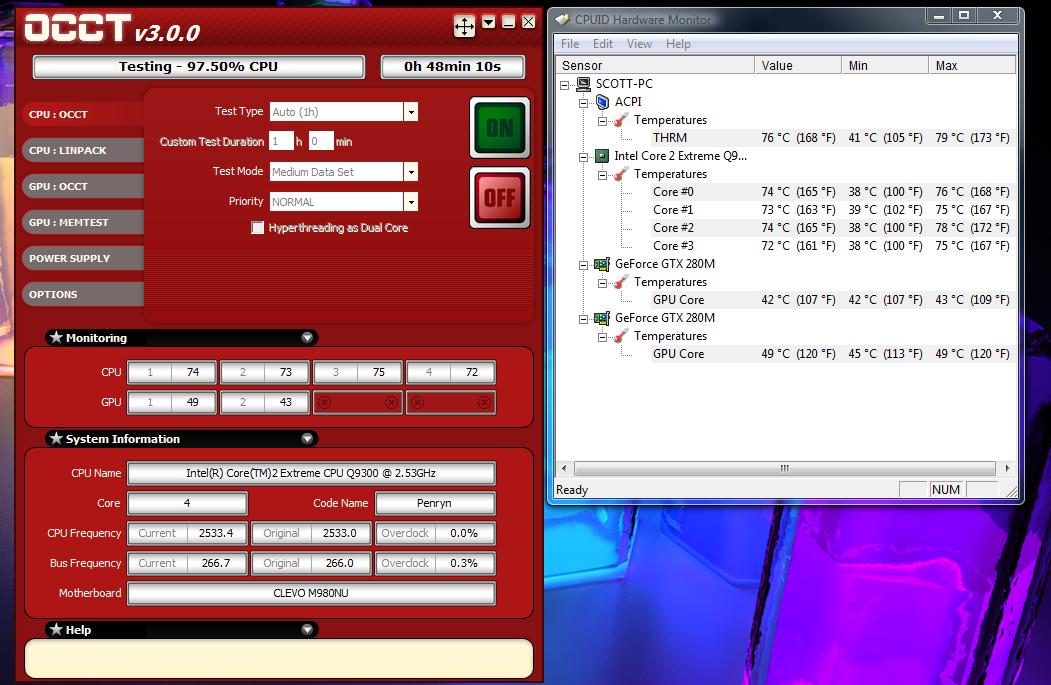Screen dimensions: 1051x685
Task: Open the Help menu in Hardware Monitor
Action: (x=678, y=44)
